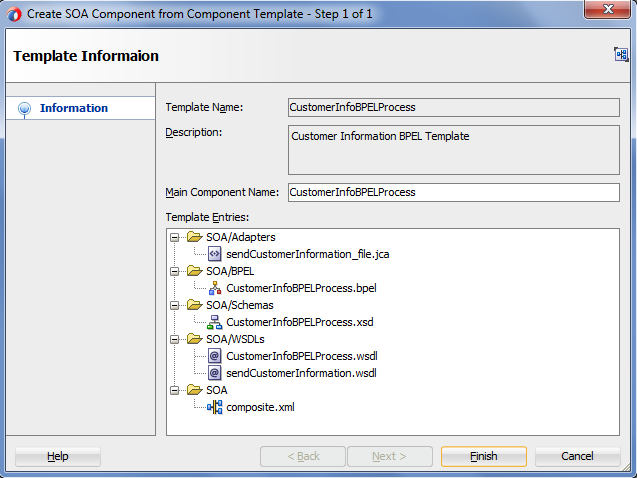Select CustomerInfoBPELProcess.bpel entry text
Image resolution: width=637 pixels, height=478 pixels.
tap(301, 288)
